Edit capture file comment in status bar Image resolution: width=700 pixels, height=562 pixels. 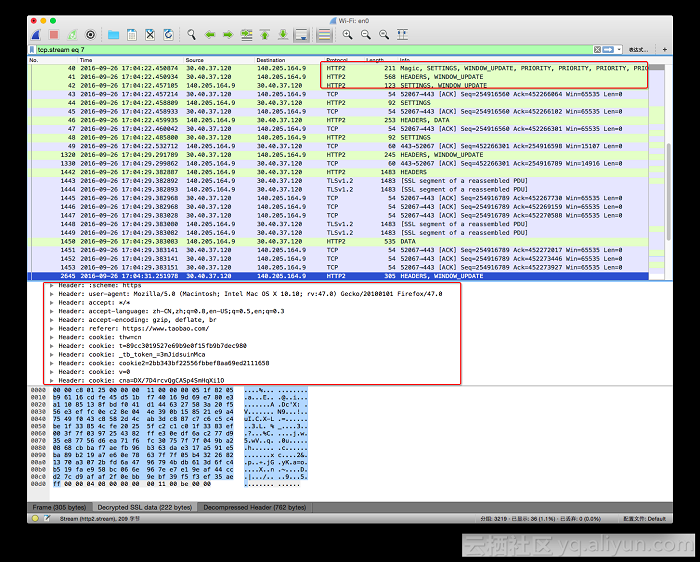[47, 518]
